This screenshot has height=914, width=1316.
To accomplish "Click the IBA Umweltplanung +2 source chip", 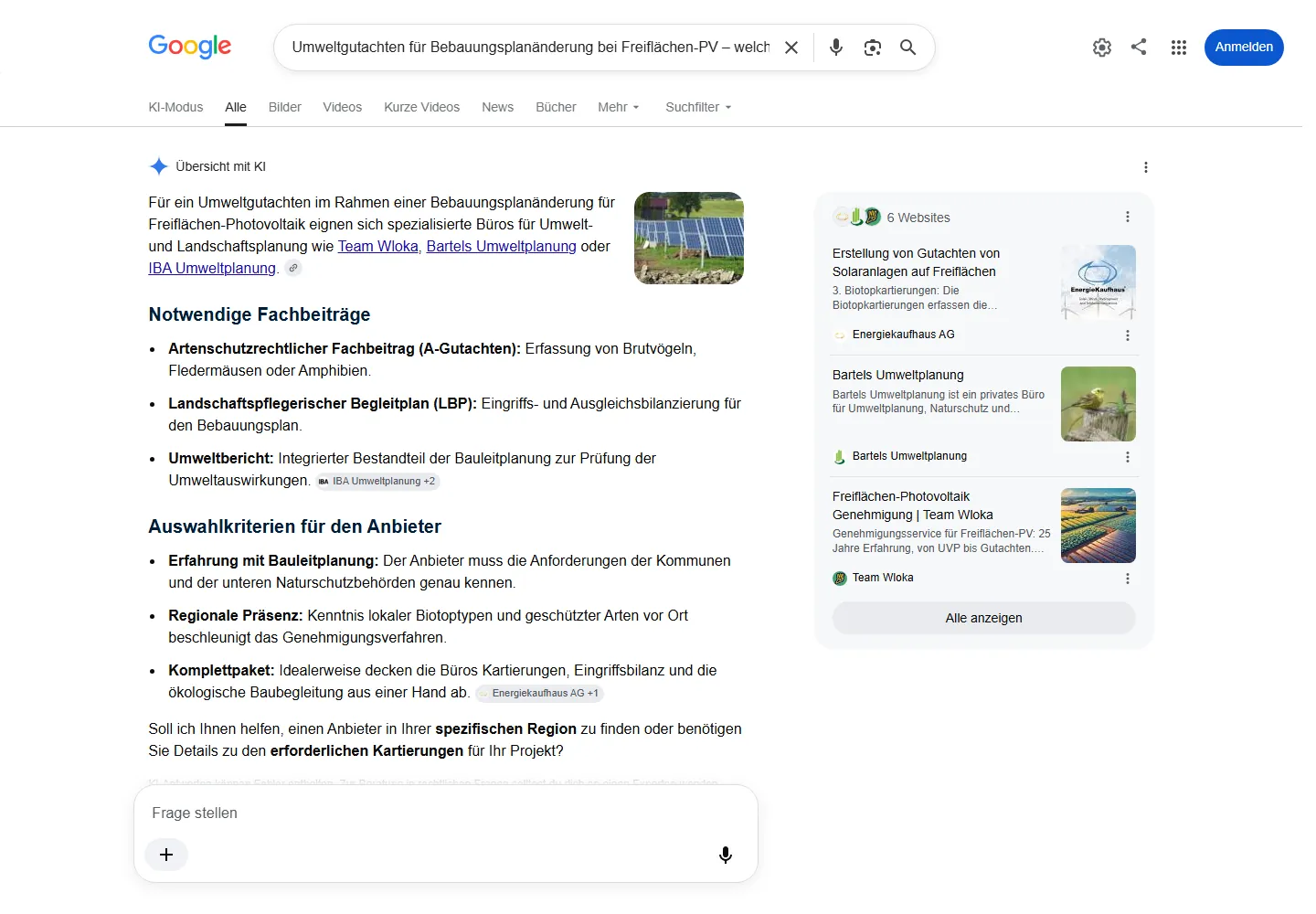I will (x=377, y=481).
